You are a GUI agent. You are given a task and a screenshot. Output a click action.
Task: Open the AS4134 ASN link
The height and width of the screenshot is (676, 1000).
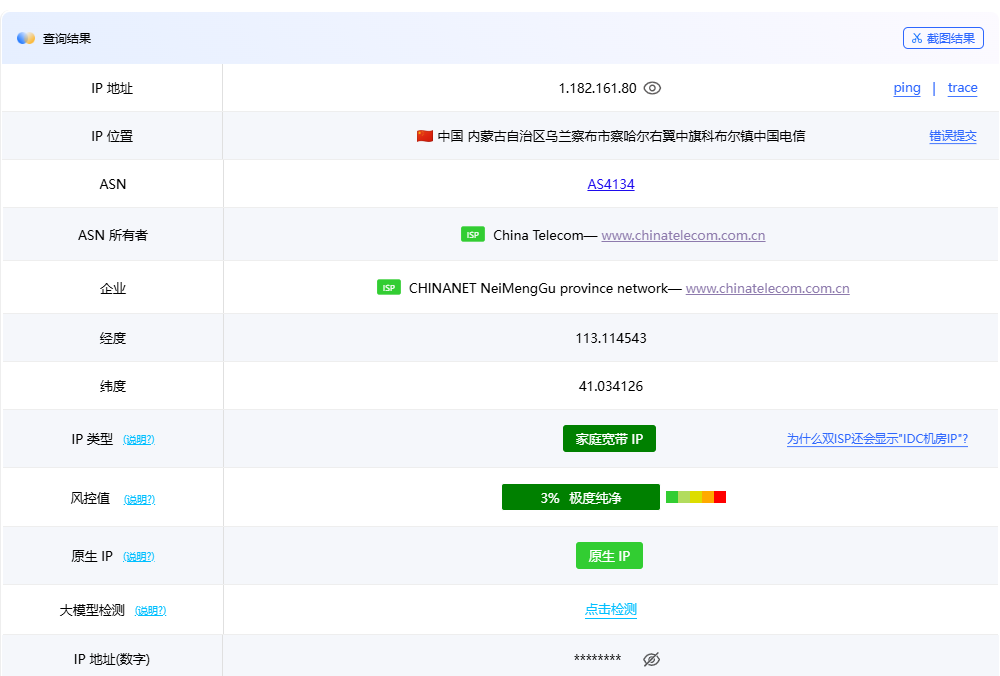(x=611, y=184)
